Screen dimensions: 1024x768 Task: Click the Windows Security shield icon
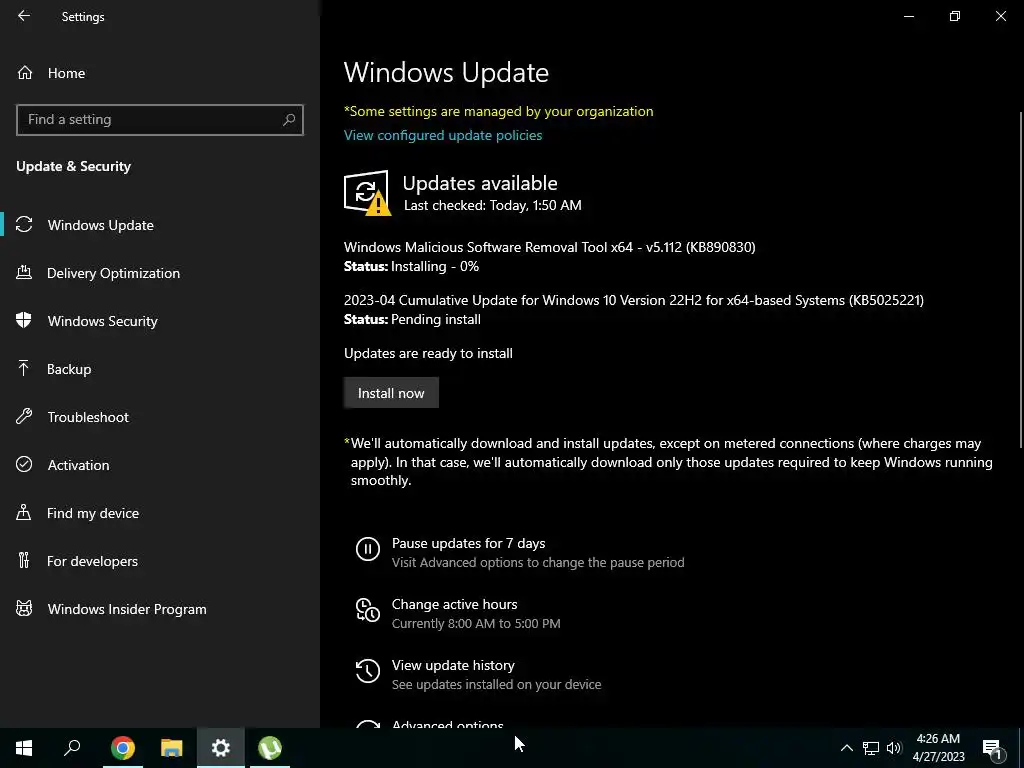24,320
